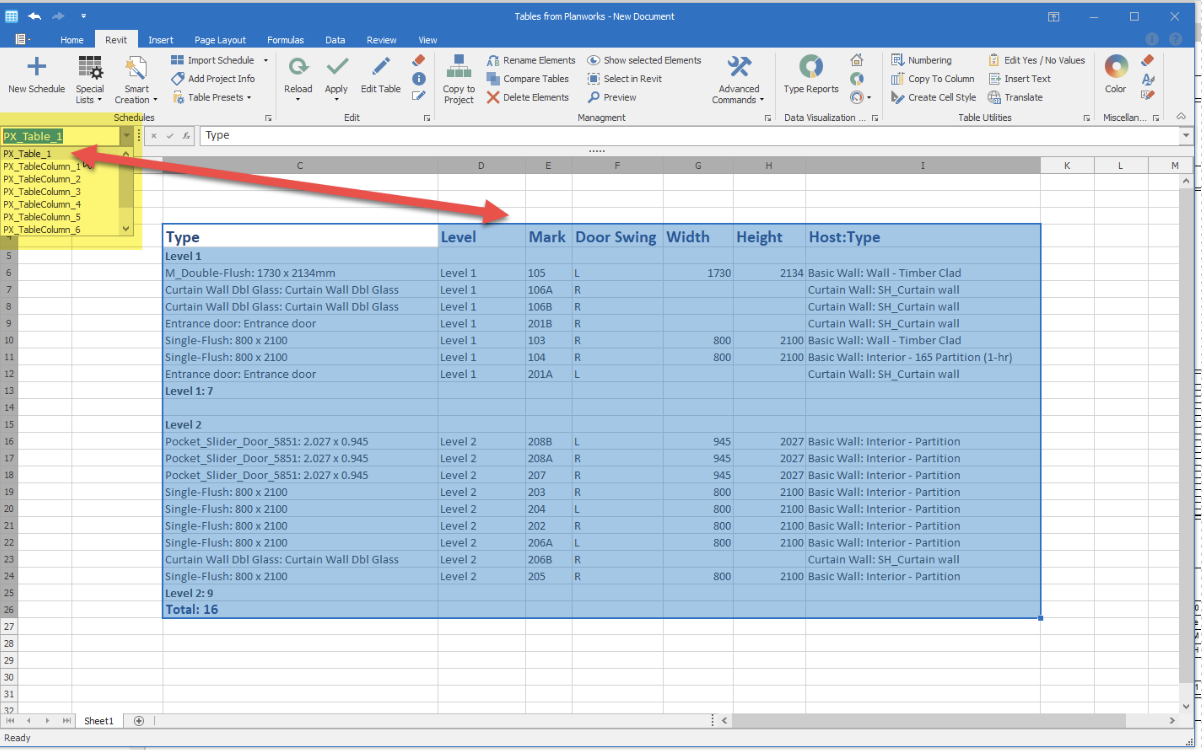
Task: Switch to the Insert tab
Action: pos(161,40)
